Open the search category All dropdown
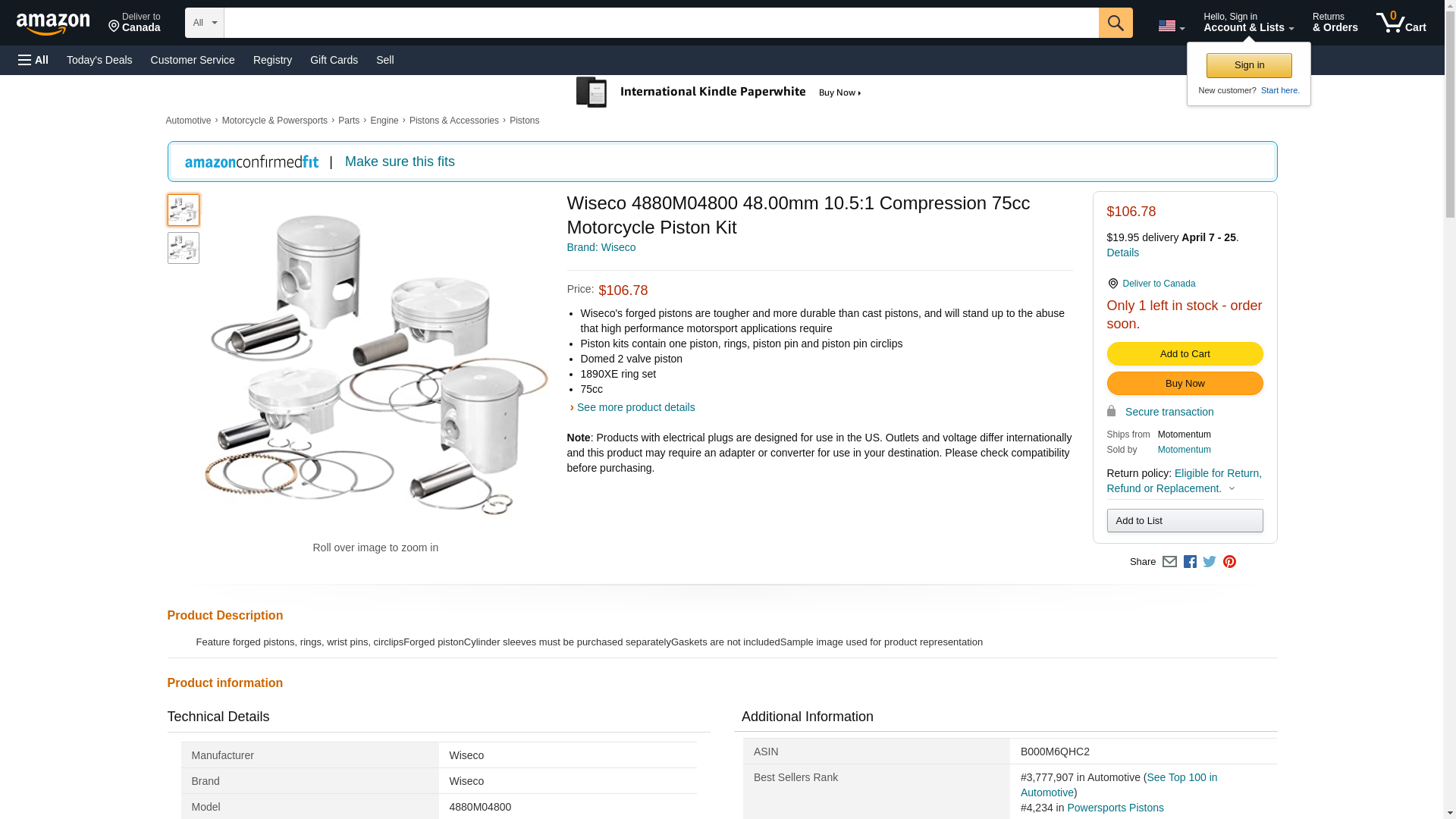1456x819 pixels. point(204,23)
